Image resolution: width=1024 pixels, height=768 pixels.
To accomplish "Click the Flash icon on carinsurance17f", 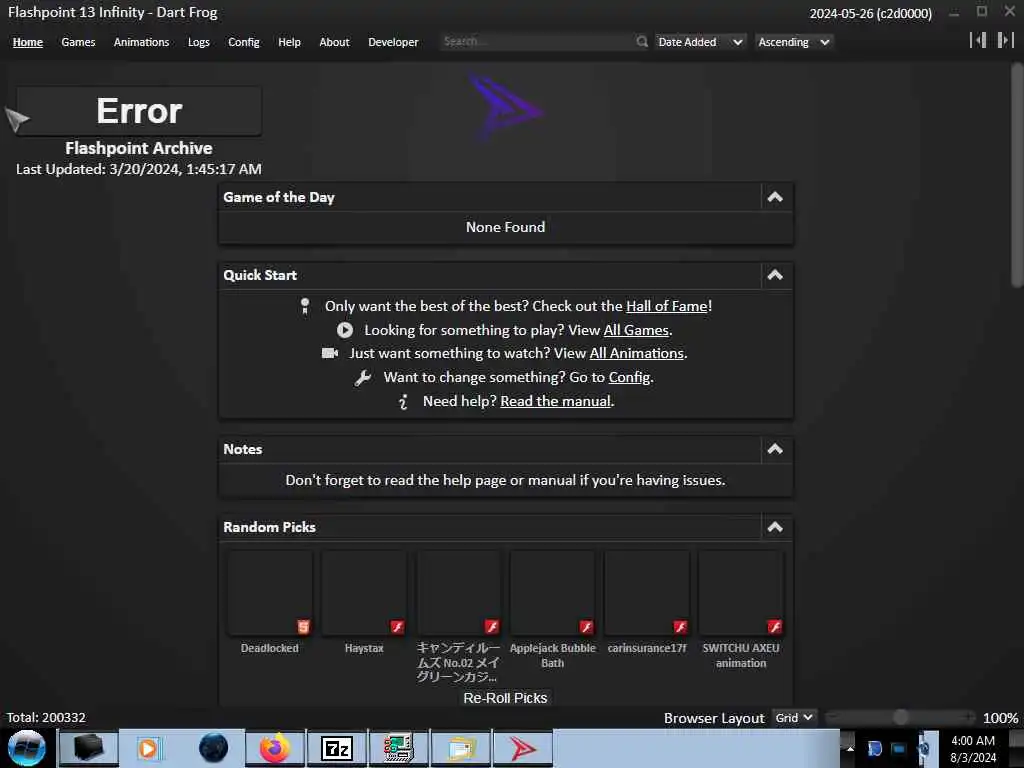I will pos(680,627).
